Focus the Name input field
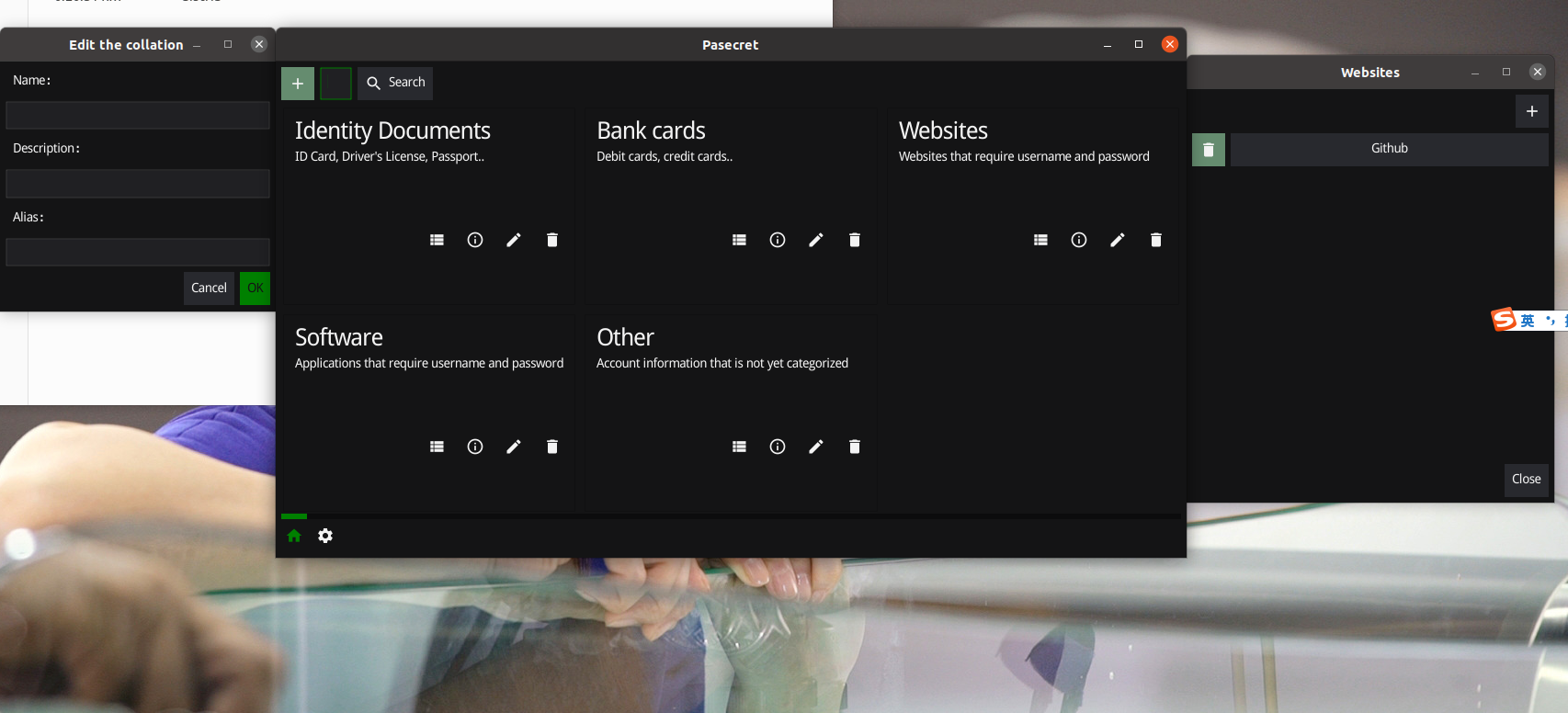Screen dimensions: 1568x713 138,115
